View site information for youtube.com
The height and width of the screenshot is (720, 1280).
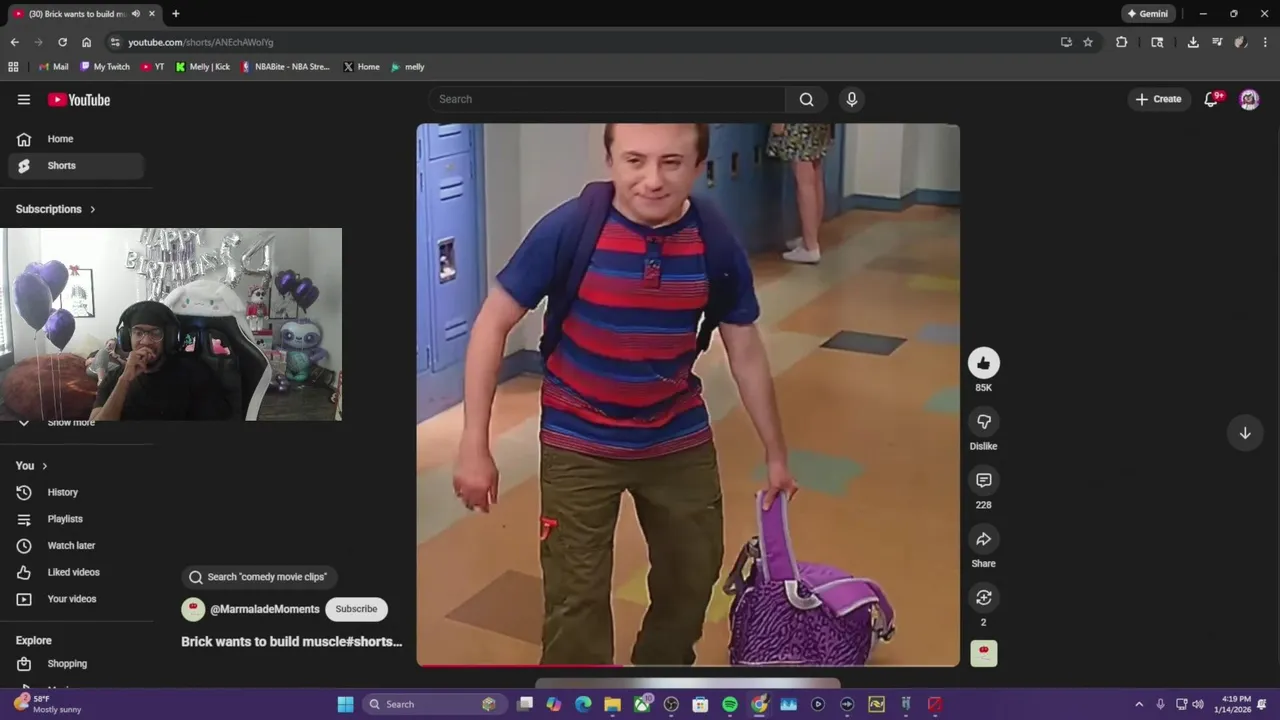click(x=116, y=42)
